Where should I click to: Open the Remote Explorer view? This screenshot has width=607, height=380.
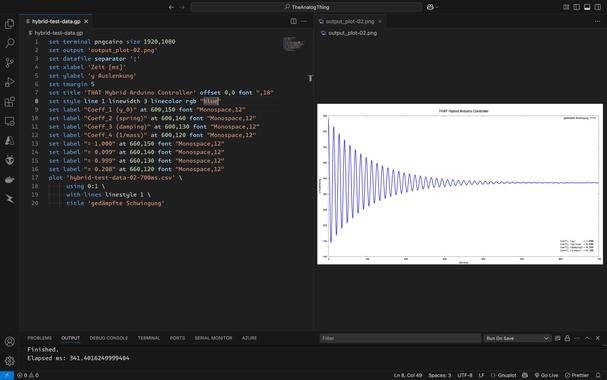[9, 121]
